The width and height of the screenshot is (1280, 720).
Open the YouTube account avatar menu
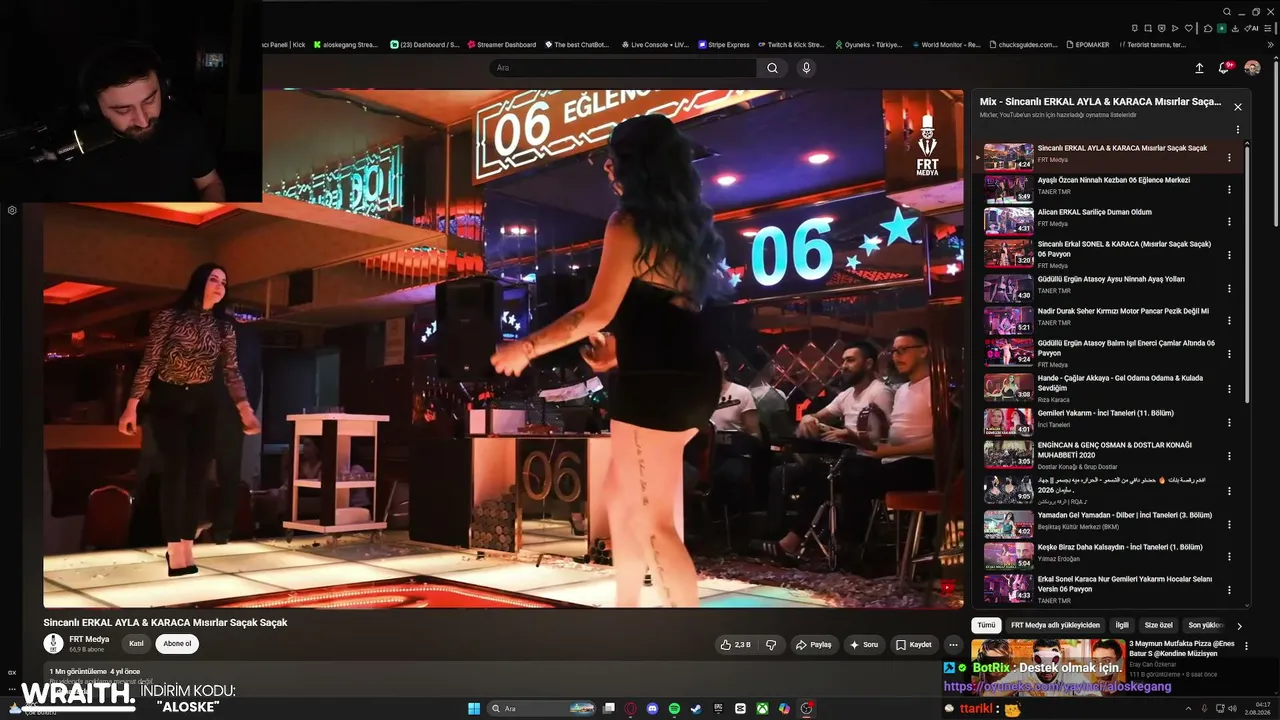coord(1252,68)
